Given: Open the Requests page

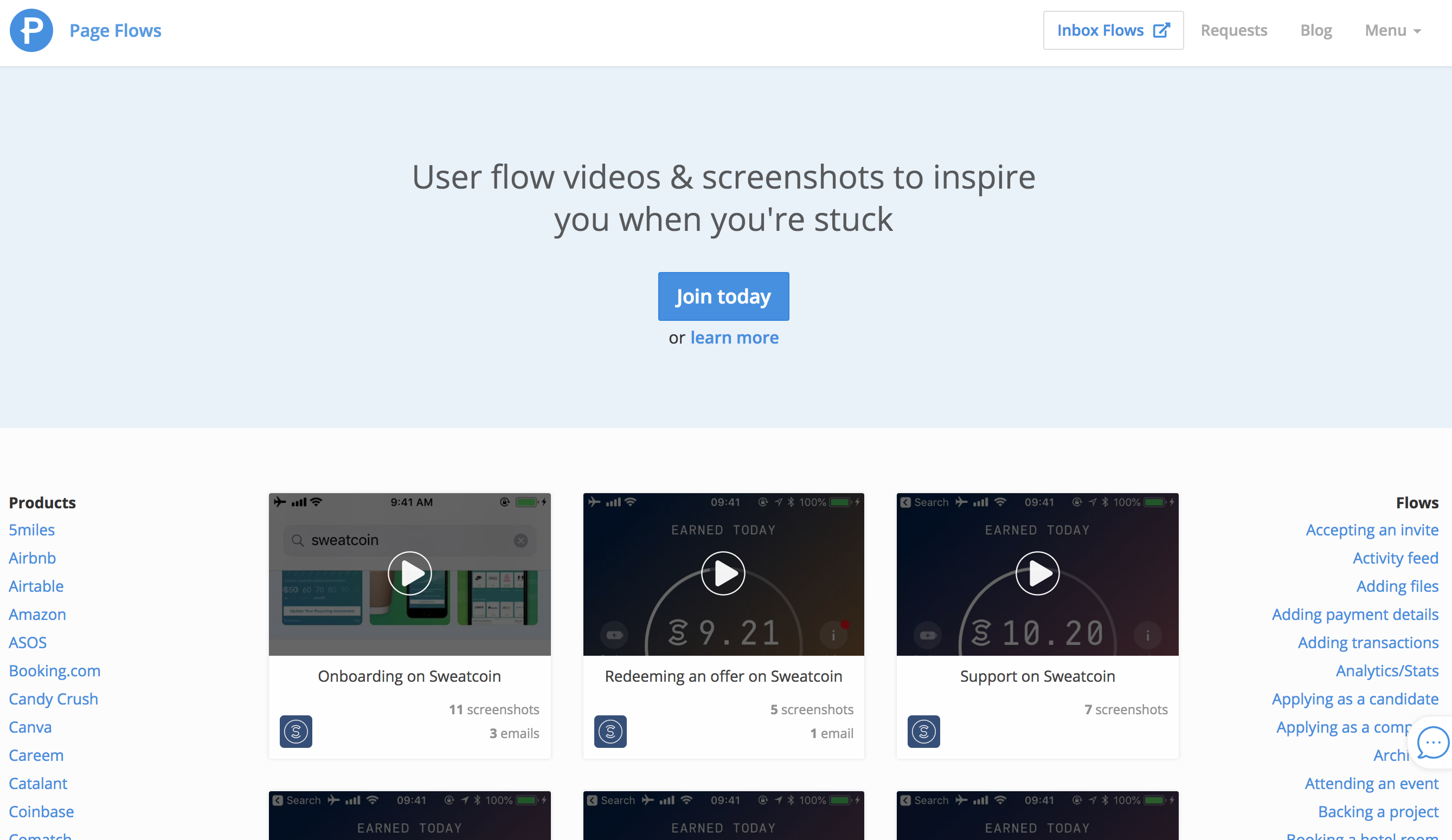Looking at the screenshot, I should point(1234,30).
